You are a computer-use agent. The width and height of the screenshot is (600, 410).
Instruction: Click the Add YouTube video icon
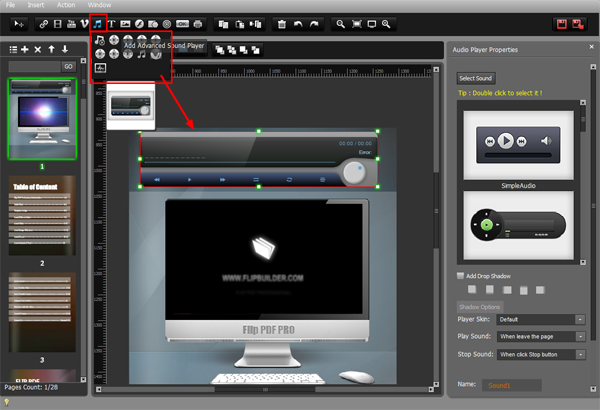[71, 24]
